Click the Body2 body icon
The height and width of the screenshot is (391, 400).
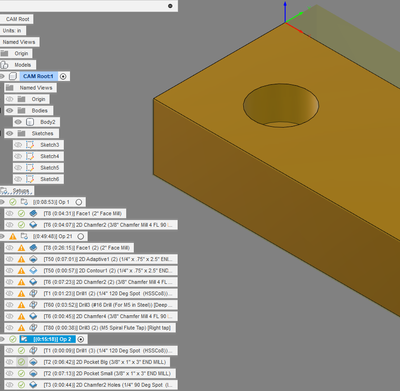pyautogui.click(x=30, y=122)
